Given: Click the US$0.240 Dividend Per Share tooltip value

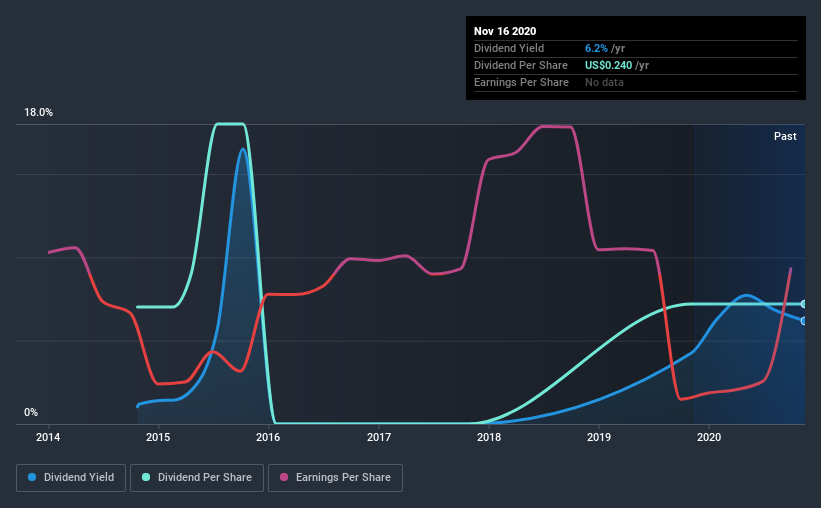Looking at the screenshot, I should click(x=608, y=65).
